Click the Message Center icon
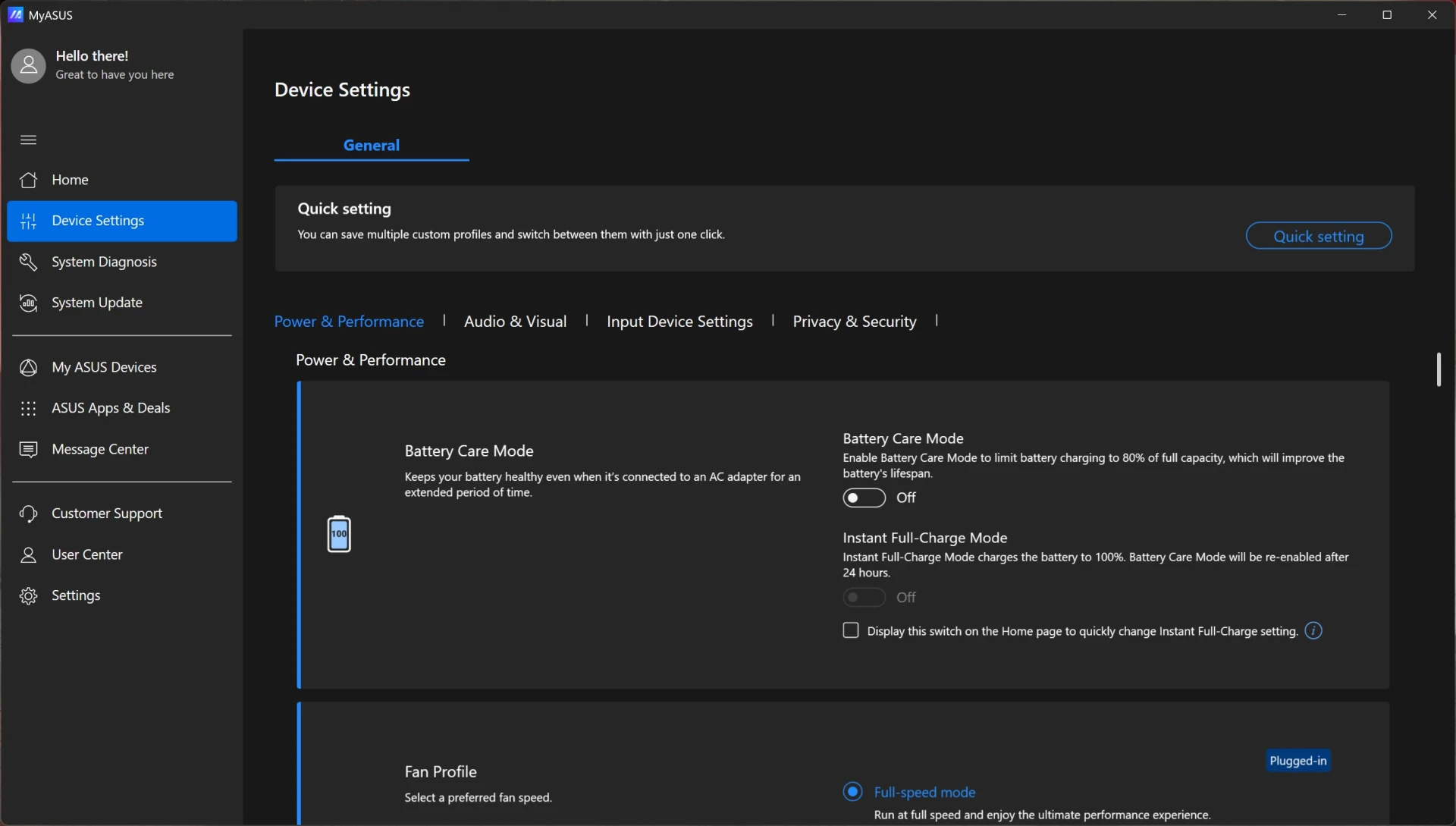 click(28, 449)
